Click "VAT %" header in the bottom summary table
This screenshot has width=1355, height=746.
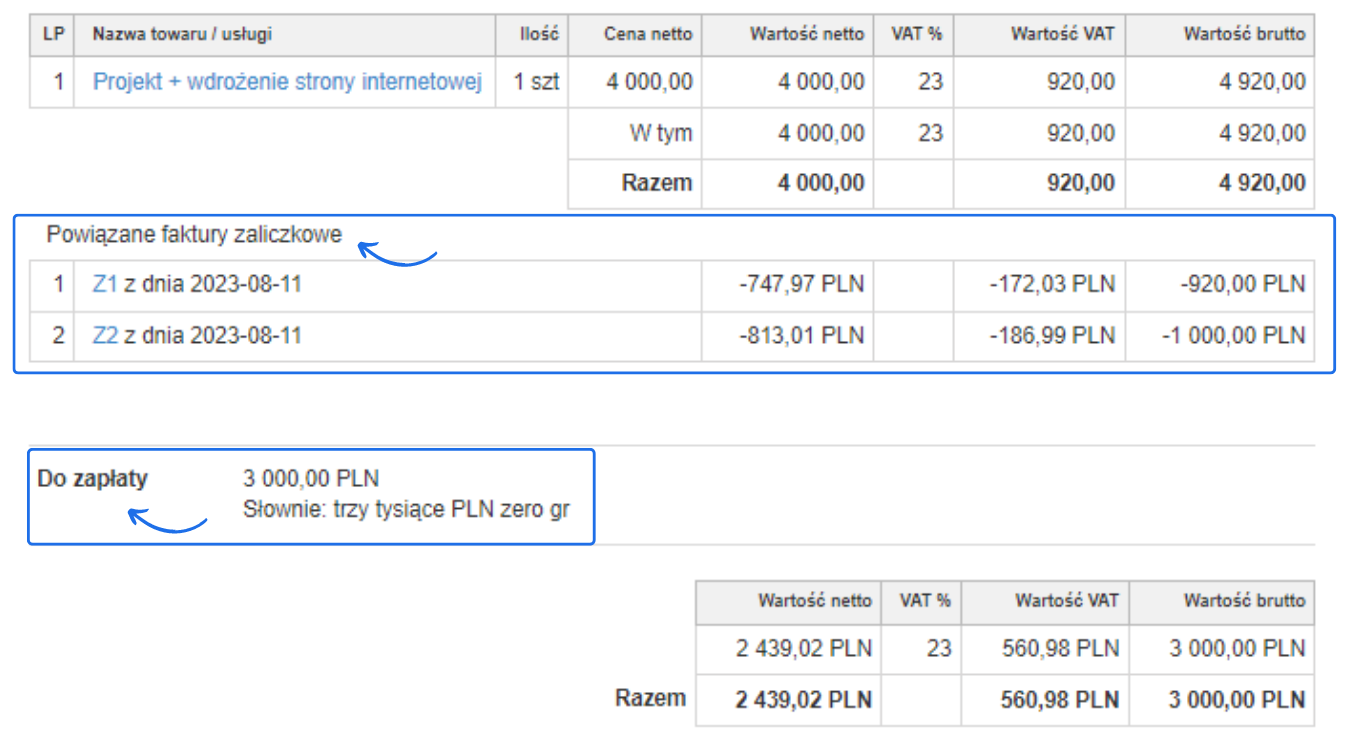pyautogui.click(x=924, y=601)
